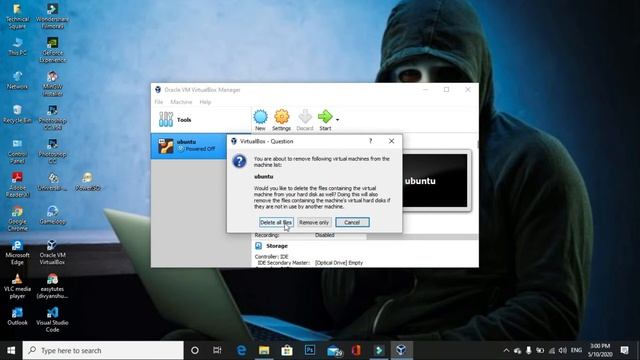Open Filmora icon on taskbar

(379, 350)
